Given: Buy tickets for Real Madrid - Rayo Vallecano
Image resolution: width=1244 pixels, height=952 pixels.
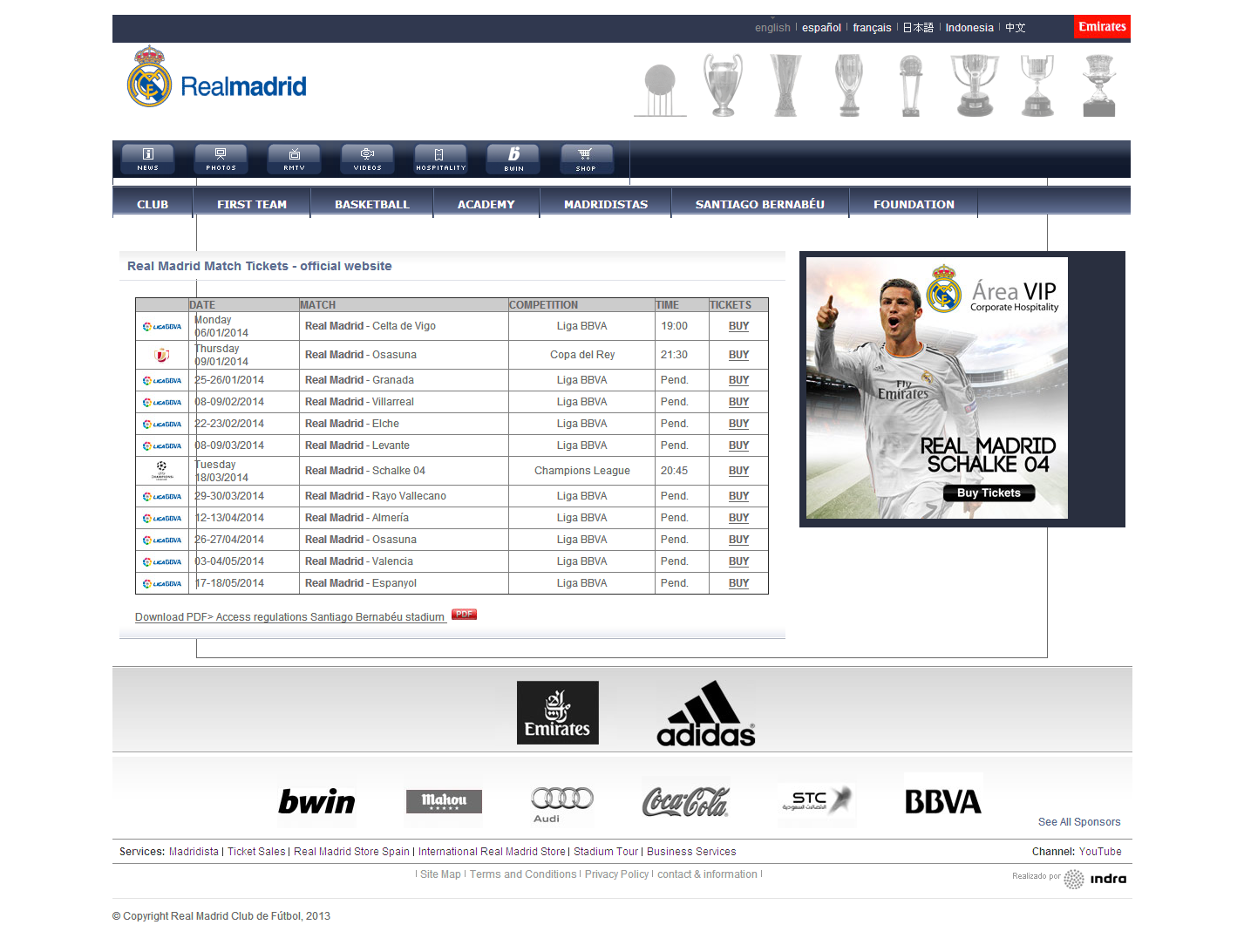Looking at the screenshot, I should (738, 496).
